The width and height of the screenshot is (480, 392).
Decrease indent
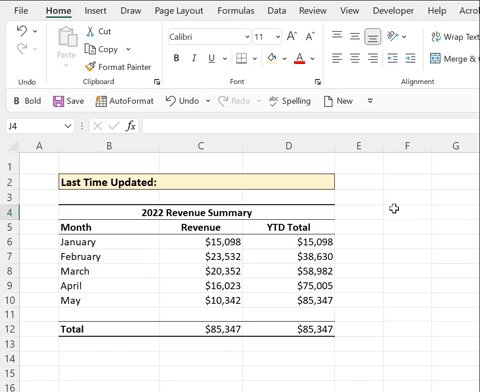point(392,59)
